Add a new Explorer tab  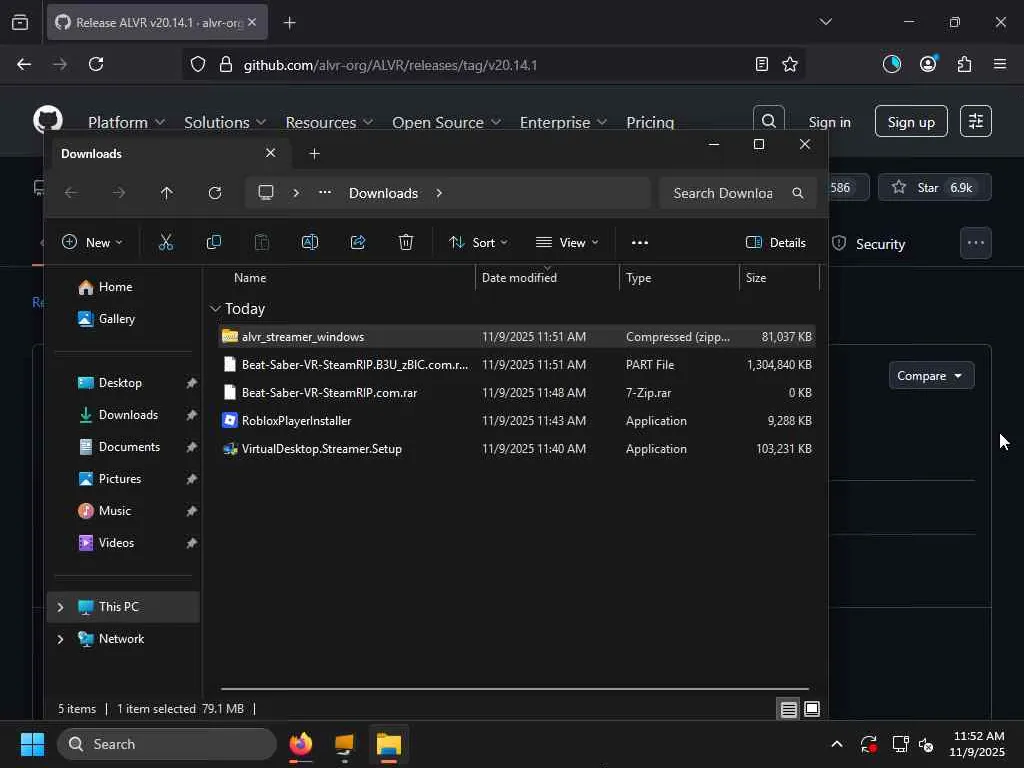314,153
